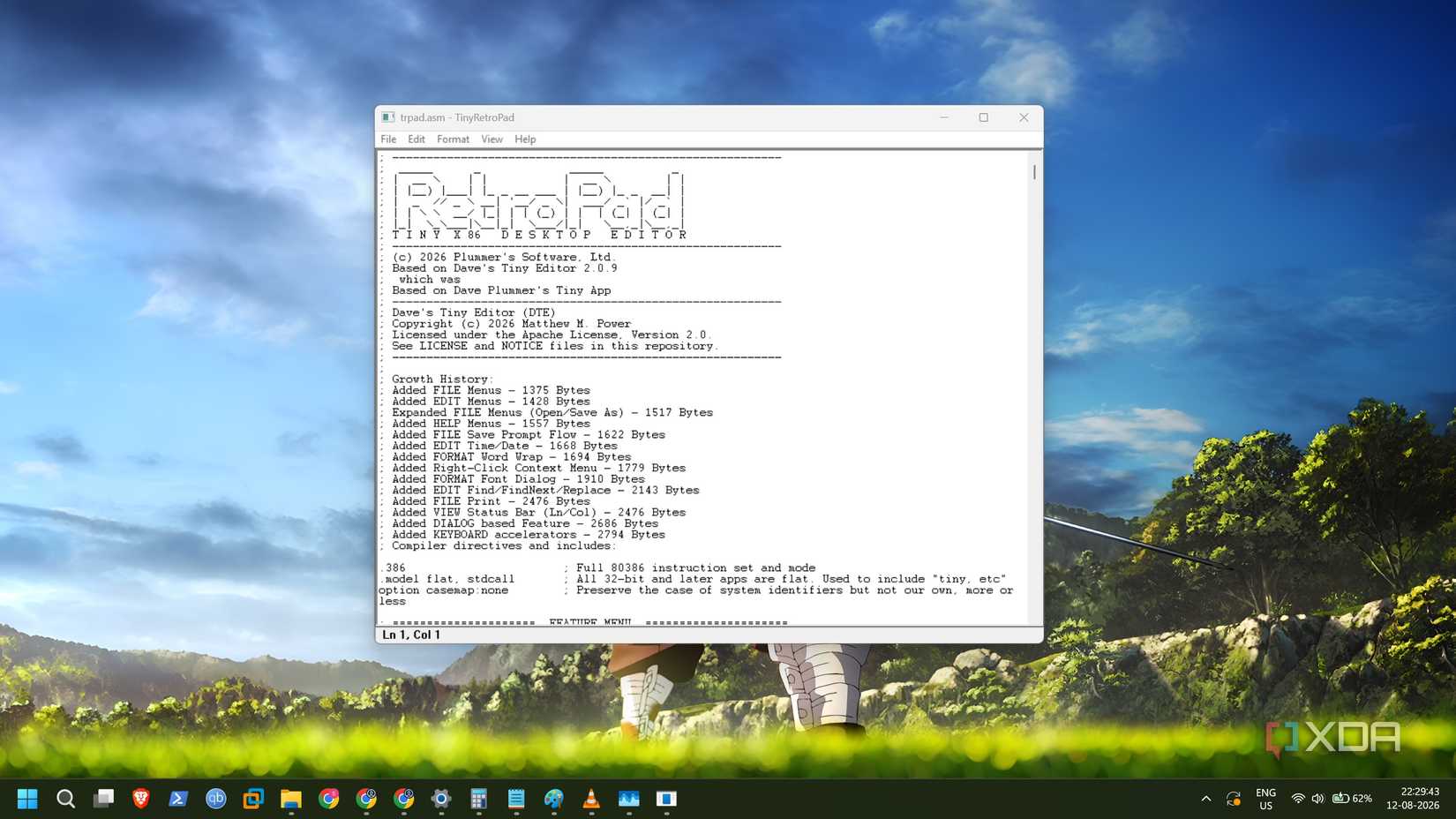Click the 'Added HELP Menus - 1557 Bytes' line
This screenshot has height=819, width=1456.
(x=491, y=424)
